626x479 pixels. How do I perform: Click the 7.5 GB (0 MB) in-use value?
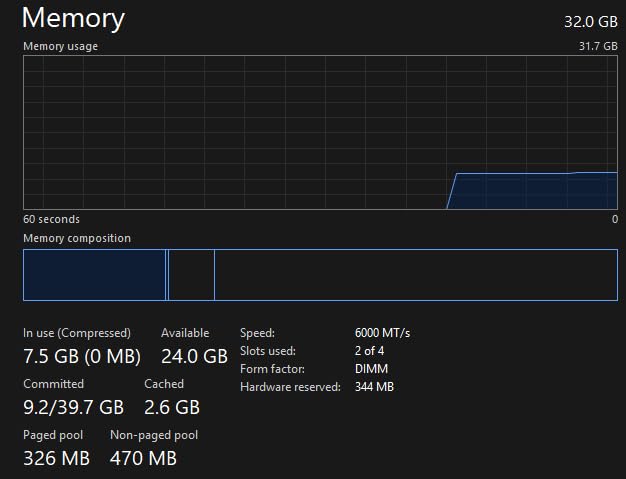click(82, 356)
